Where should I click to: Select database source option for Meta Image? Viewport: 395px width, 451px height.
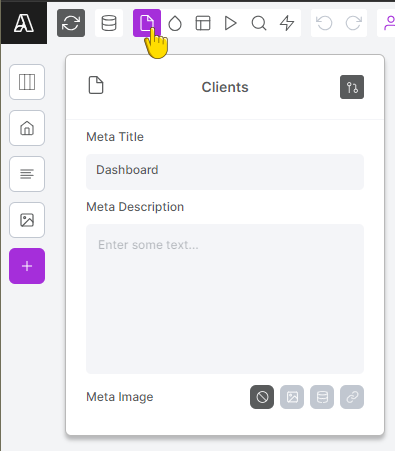coord(322,397)
